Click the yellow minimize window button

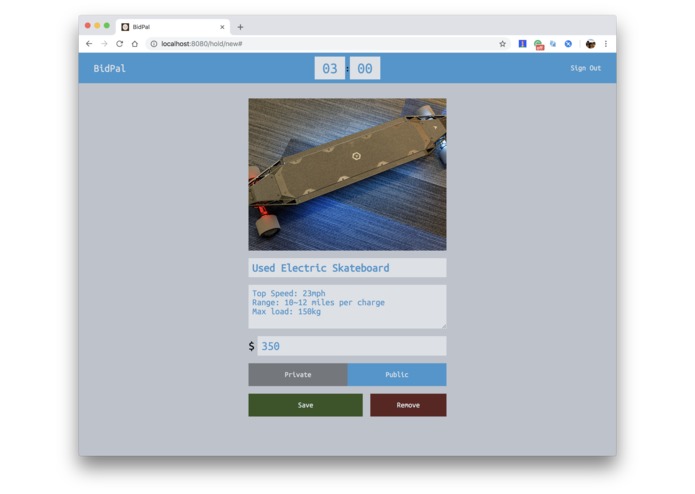point(97,26)
